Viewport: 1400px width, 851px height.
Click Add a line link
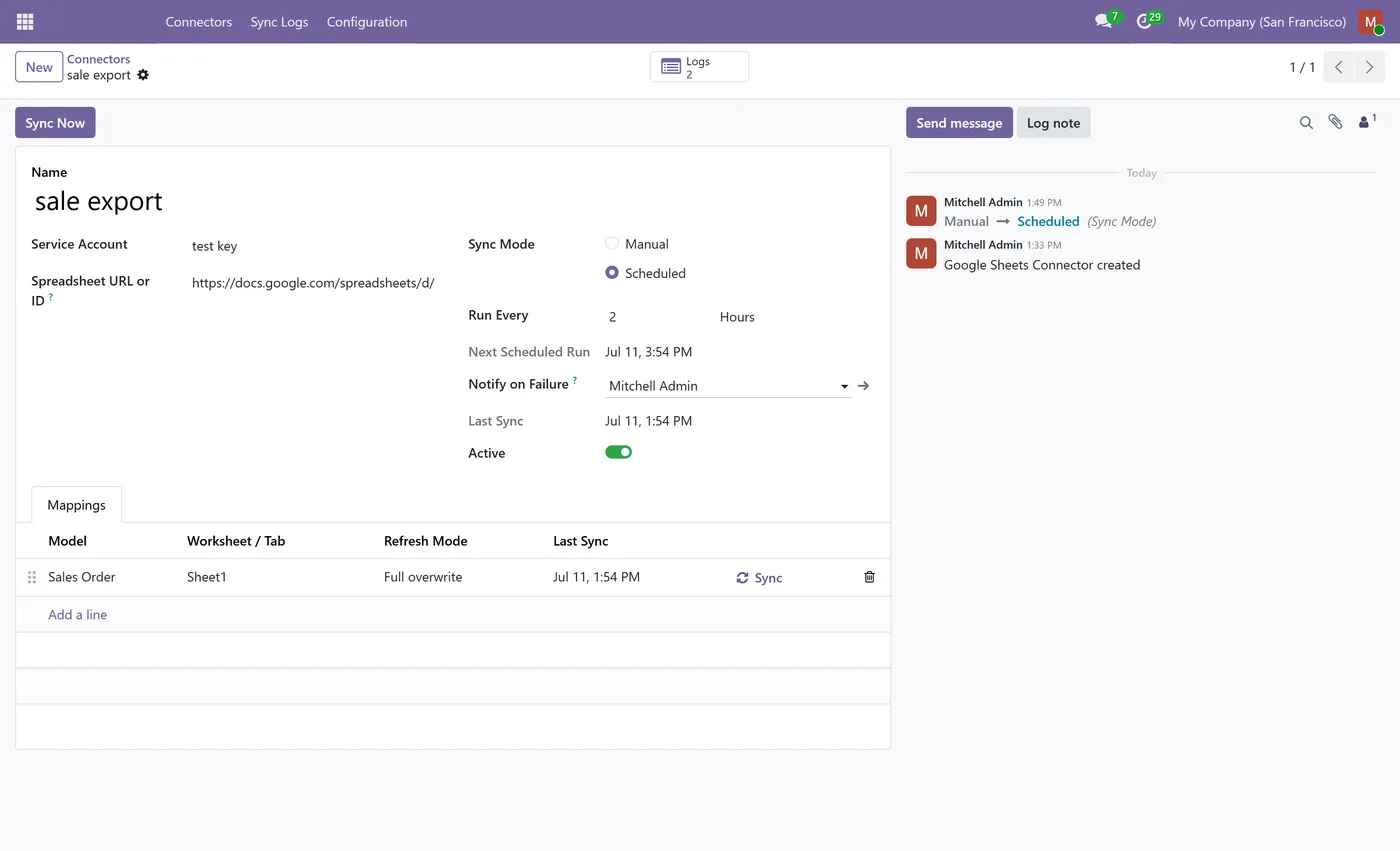(x=77, y=614)
